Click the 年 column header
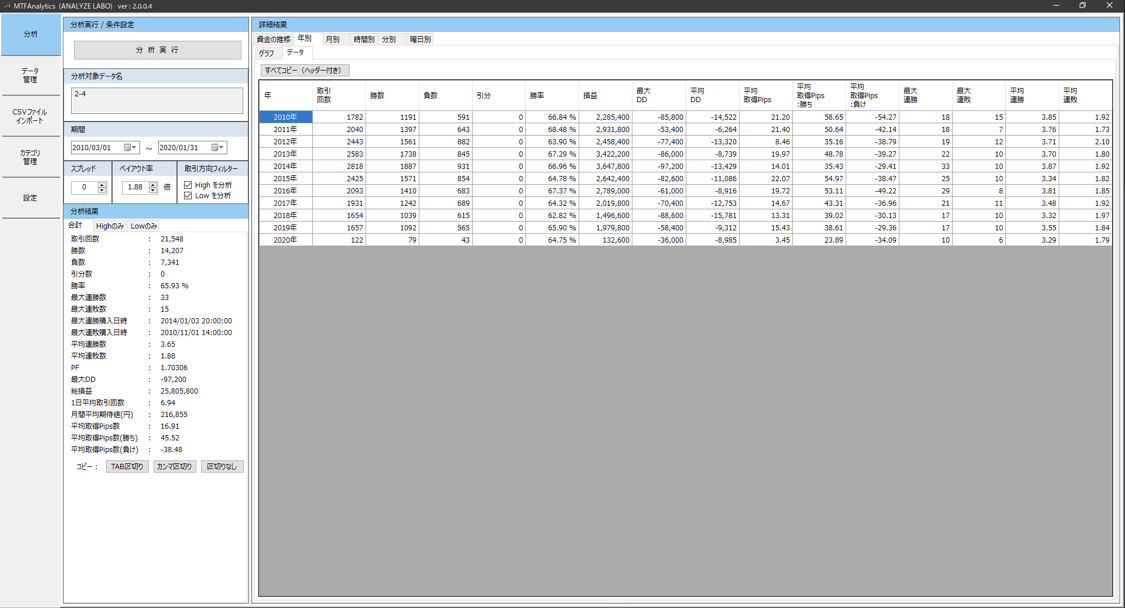Image resolution: width=1125 pixels, height=608 pixels. (286, 95)
